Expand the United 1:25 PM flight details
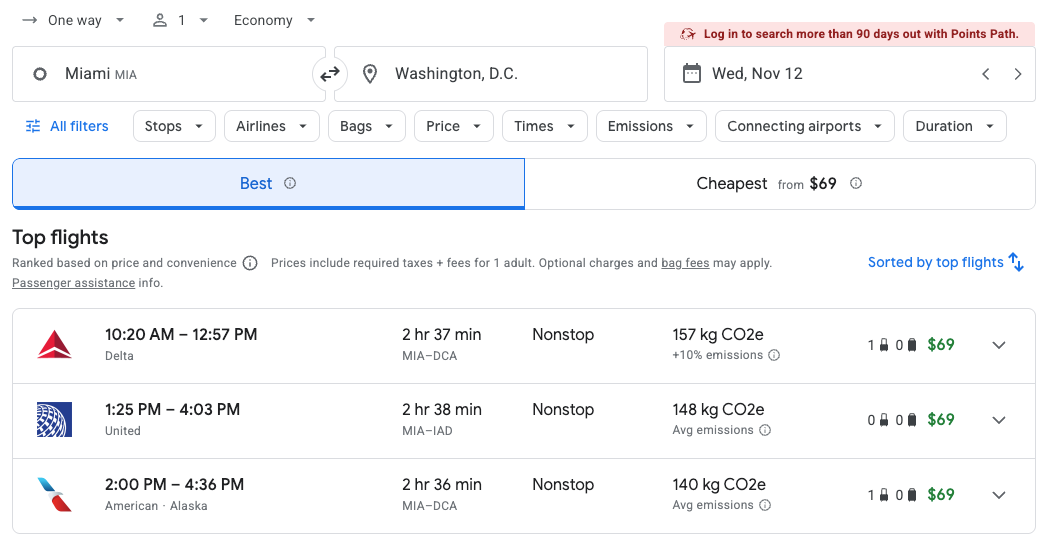This screenshot has width=1047, height=540. pos(999,420)
